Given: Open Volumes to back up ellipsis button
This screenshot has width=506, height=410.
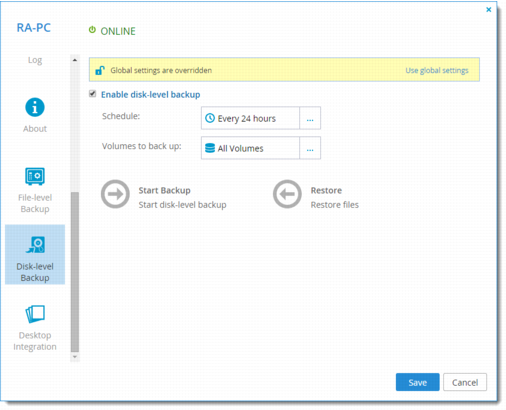Looking at the screenshot, I should click(x=310, y=148).
